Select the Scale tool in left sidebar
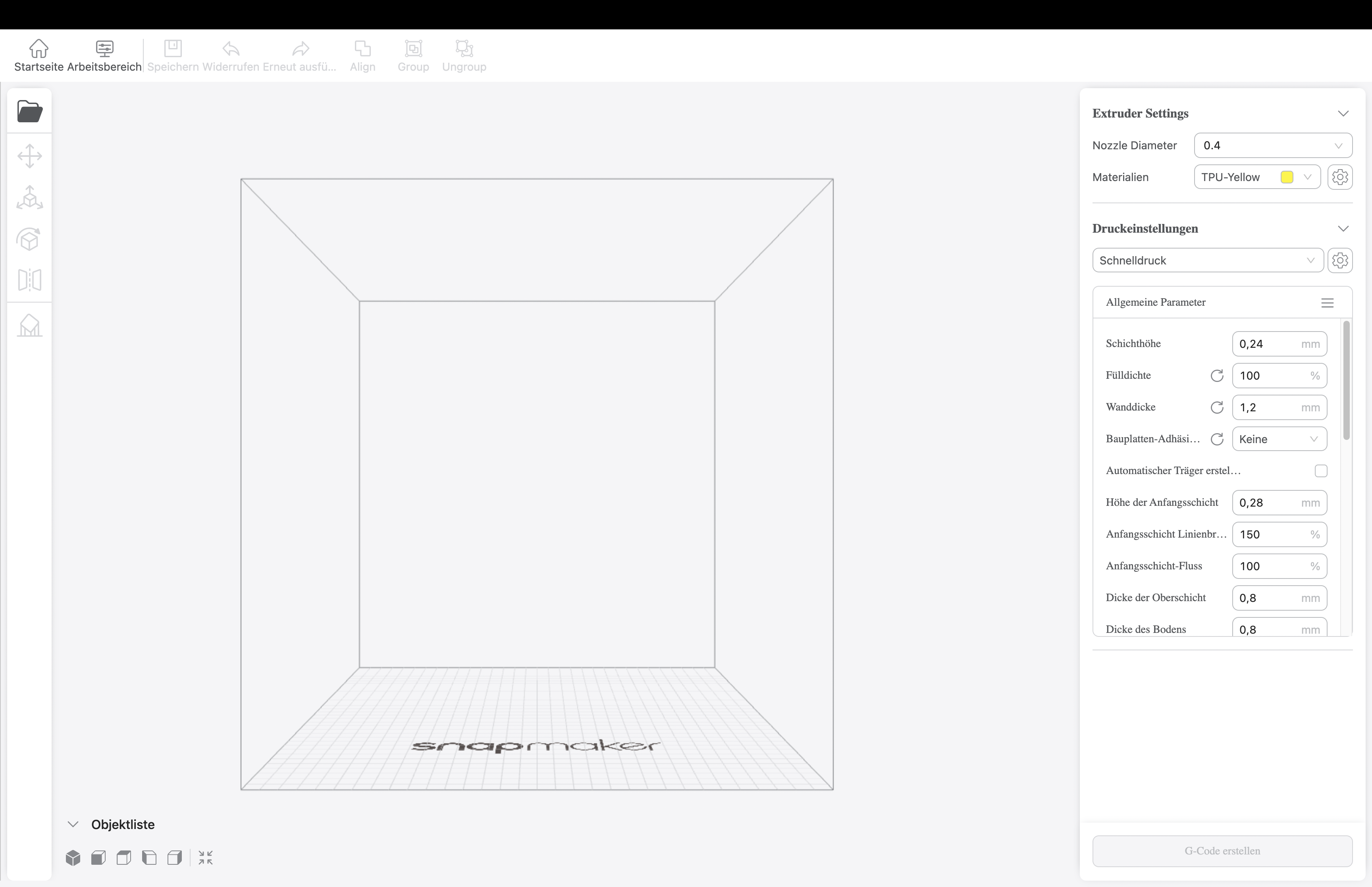Image resolution: width=1372 pixels, height=887 pixels. [x=29, y=198]
